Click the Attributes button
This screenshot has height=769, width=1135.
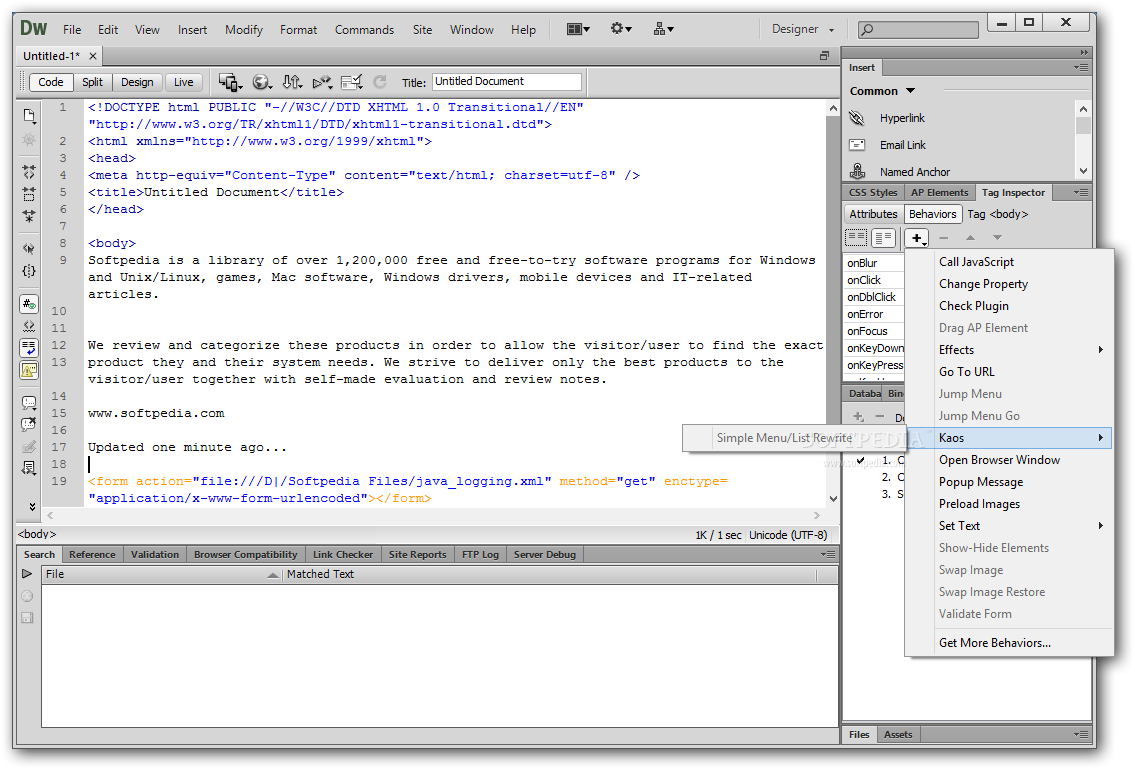point(873,214)
